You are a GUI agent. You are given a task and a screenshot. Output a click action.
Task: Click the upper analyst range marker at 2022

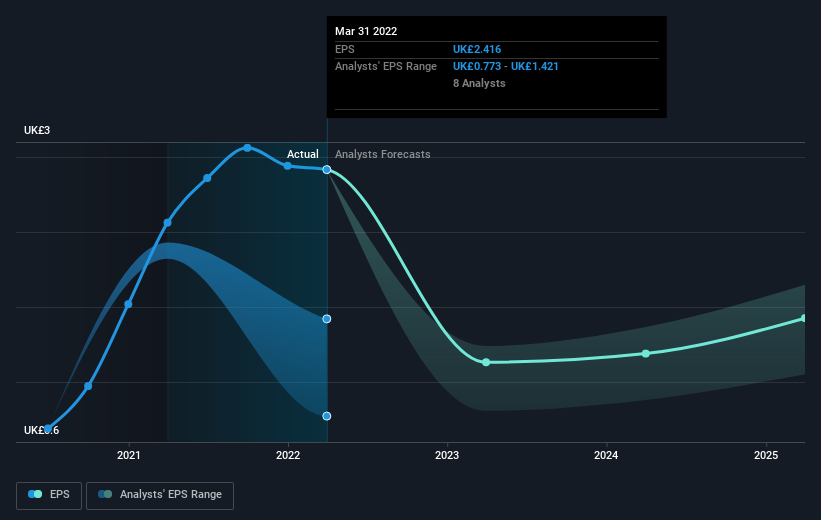[x=327, y=319]
